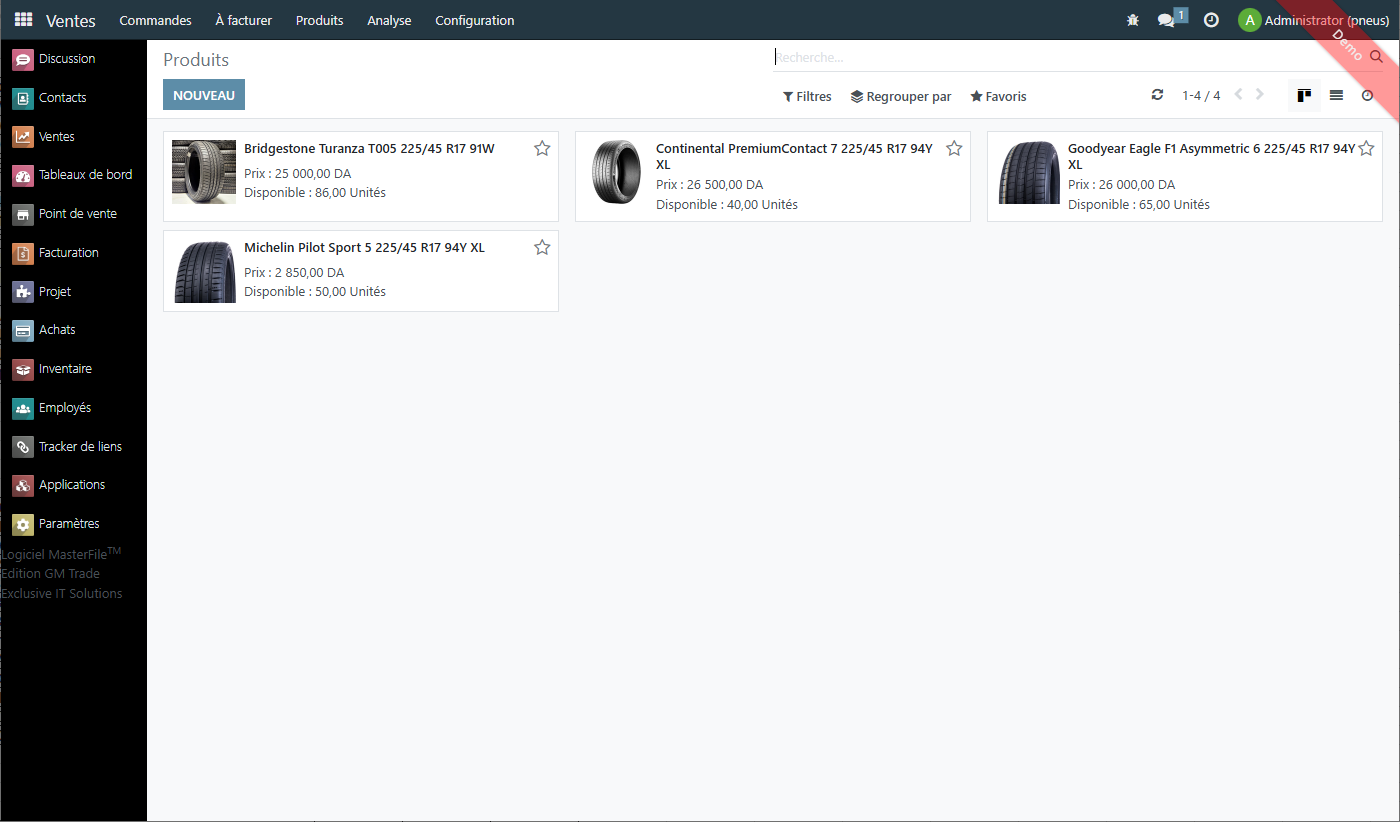The height and width of the screenshot is (822, 1400).
Task: Click the Ventes sidebar icon
Action: click(23, 137)
